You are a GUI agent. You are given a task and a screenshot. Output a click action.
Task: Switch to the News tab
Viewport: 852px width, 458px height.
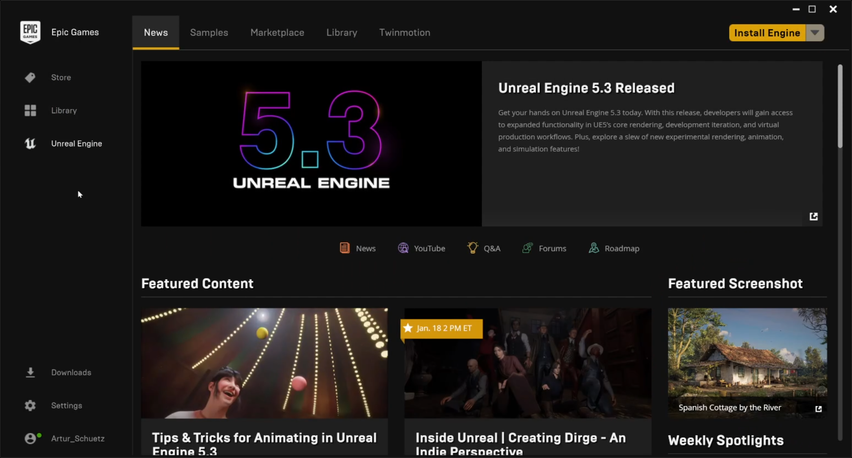coord(156,33)
